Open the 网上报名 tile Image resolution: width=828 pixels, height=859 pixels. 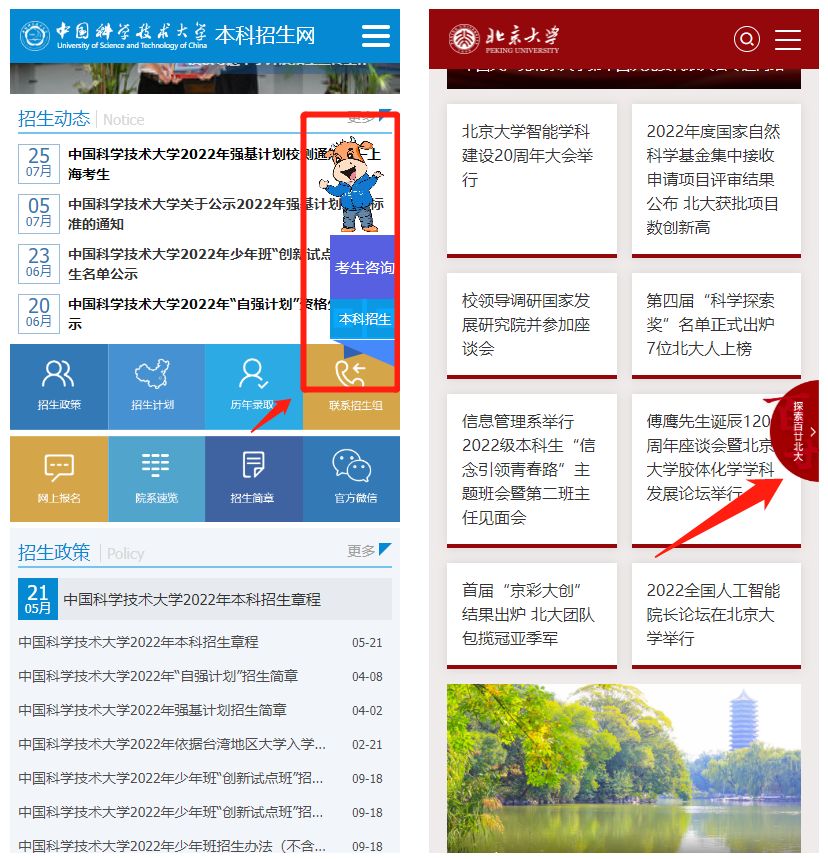(59, 479)
